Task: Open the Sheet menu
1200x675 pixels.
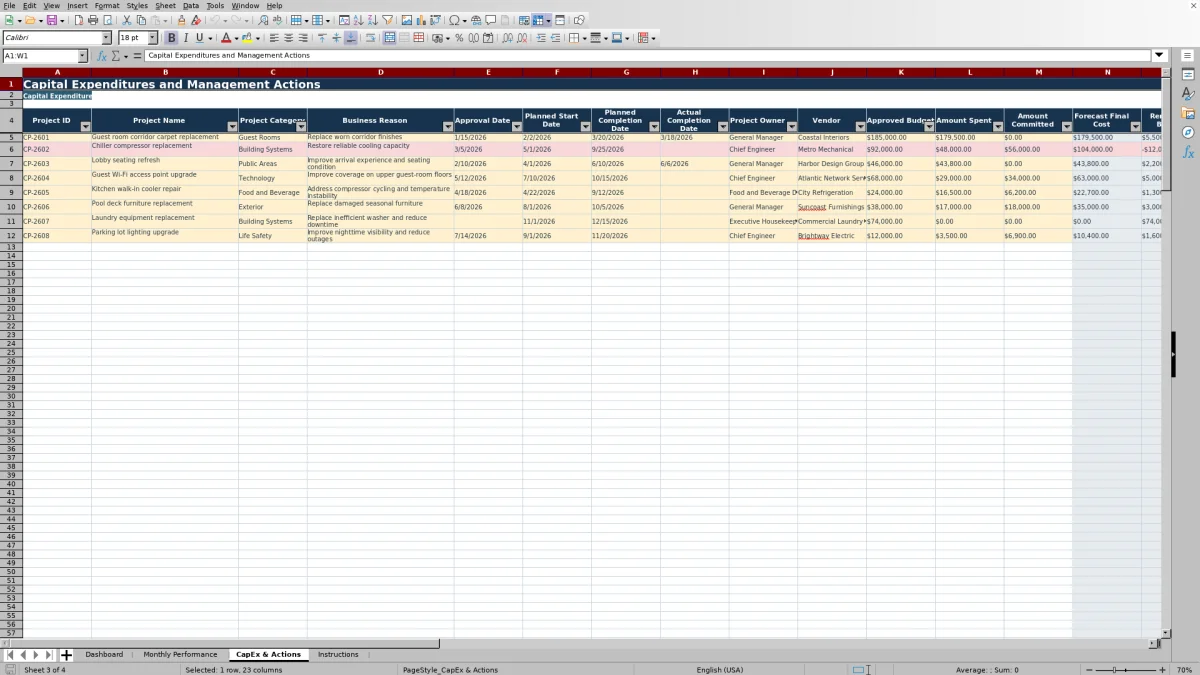Action: click(165, 5)
